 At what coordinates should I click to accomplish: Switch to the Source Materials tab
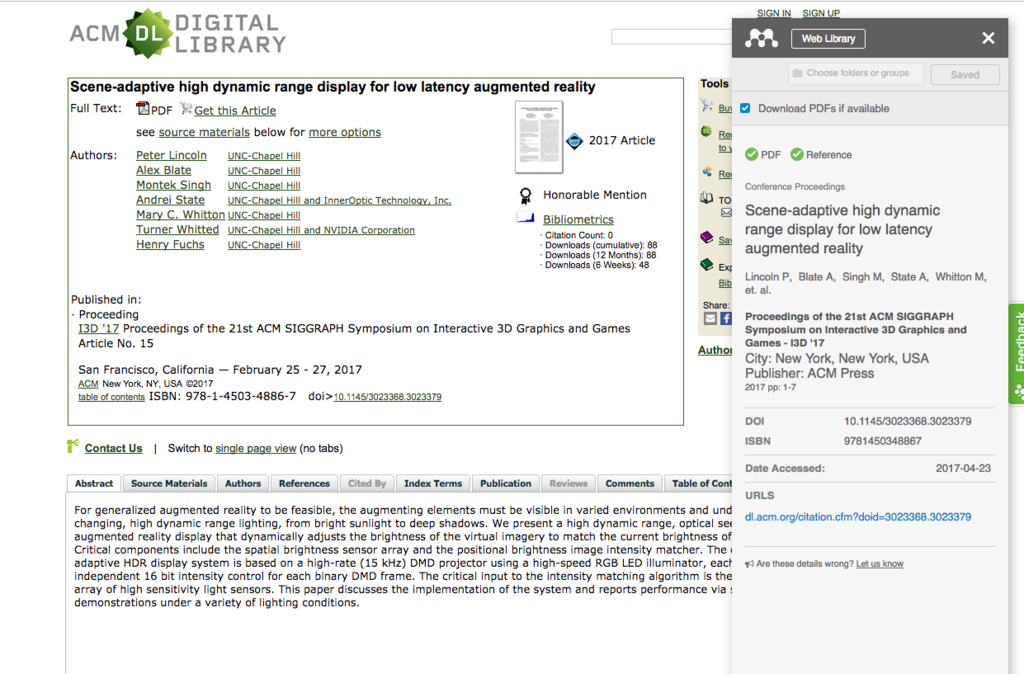(169, 483)
